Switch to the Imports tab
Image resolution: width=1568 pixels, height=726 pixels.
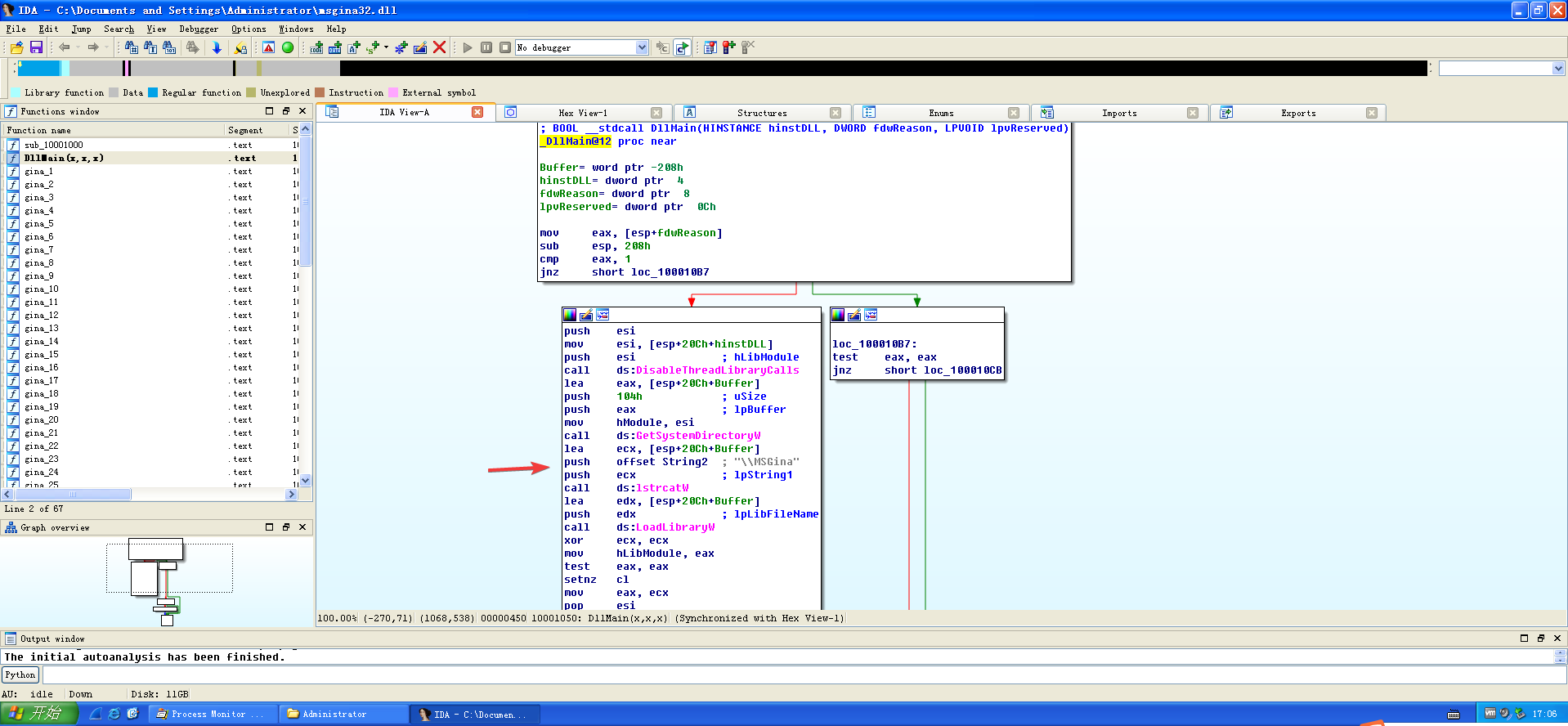click(1119, 113)
